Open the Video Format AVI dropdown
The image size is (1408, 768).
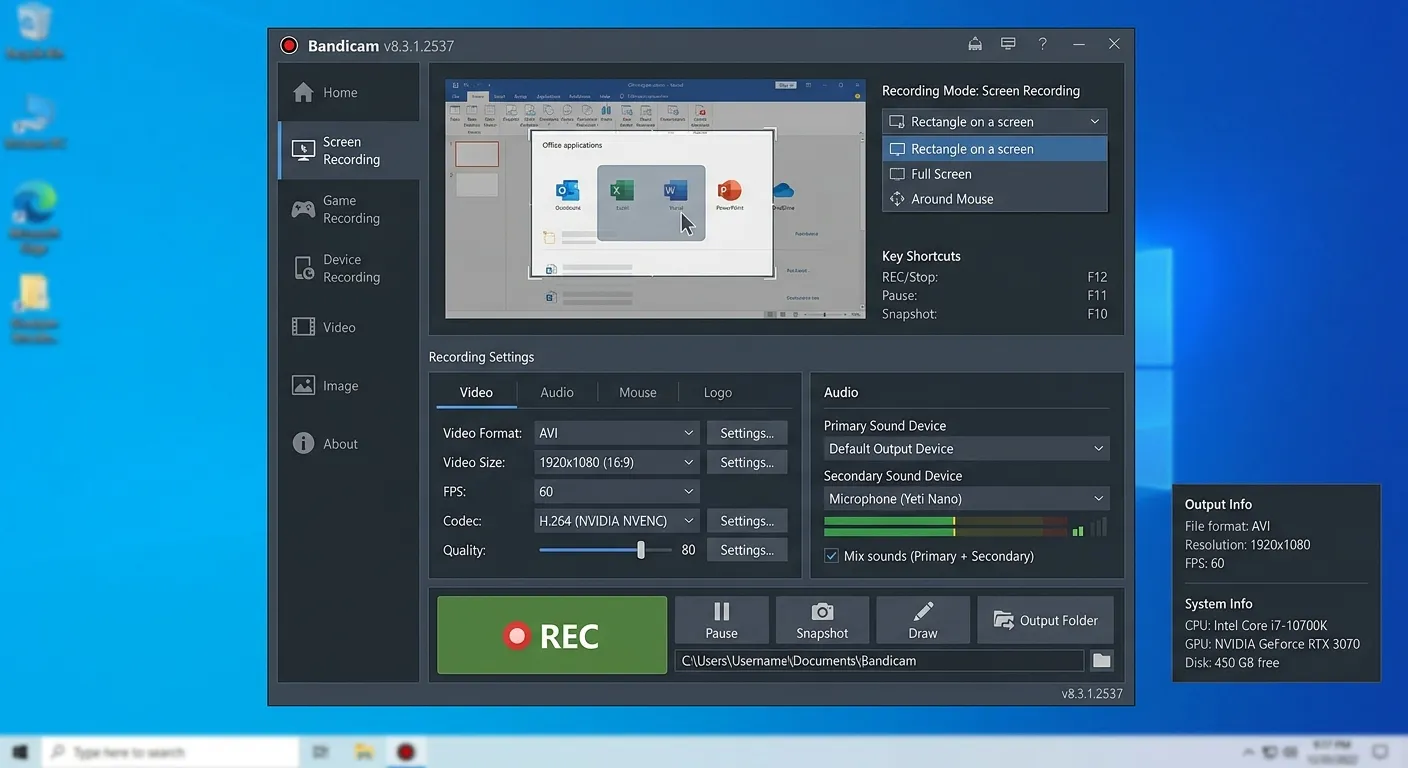pos(616,433)
